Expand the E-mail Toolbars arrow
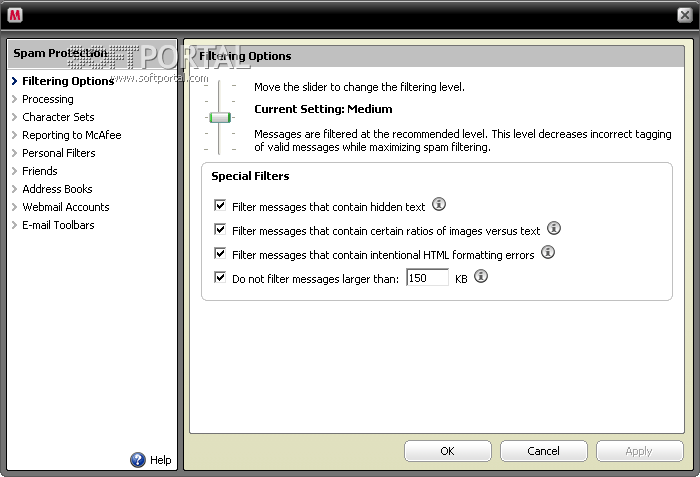This screenshot has height=477, width=700. click(14, 225)
